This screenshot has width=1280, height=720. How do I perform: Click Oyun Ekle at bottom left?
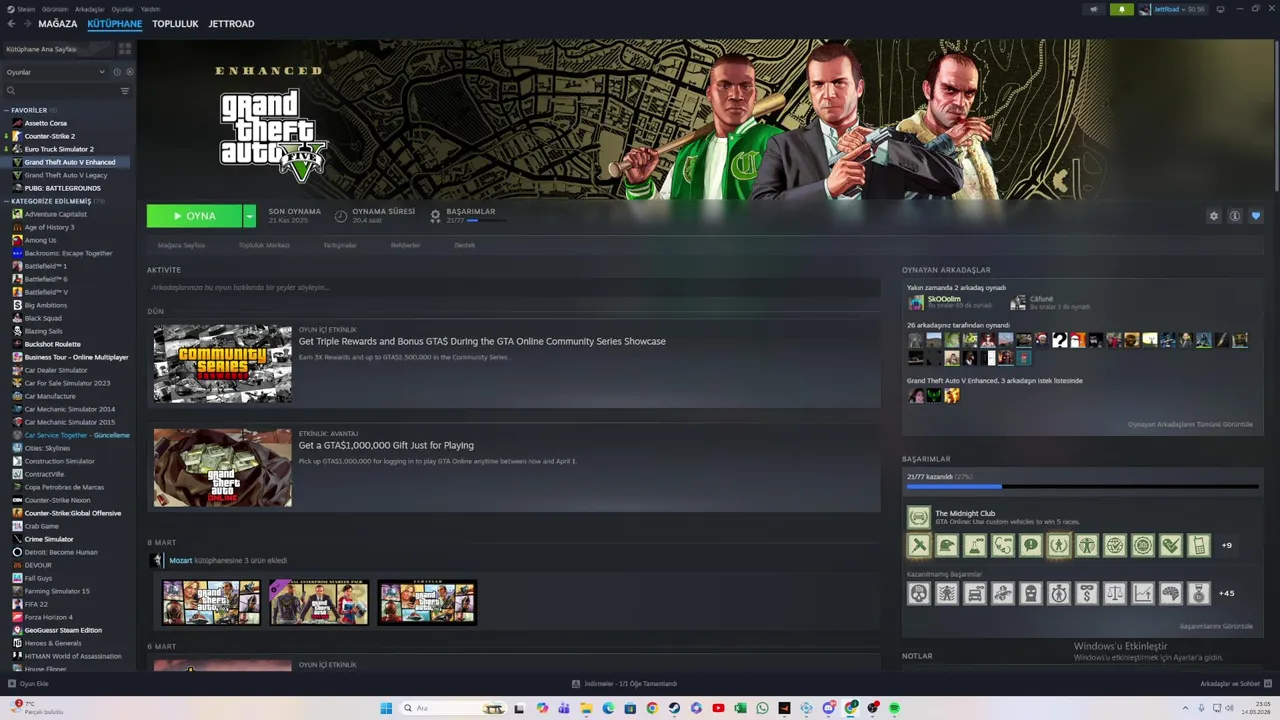pyautogui.click(x=28, y=684)
